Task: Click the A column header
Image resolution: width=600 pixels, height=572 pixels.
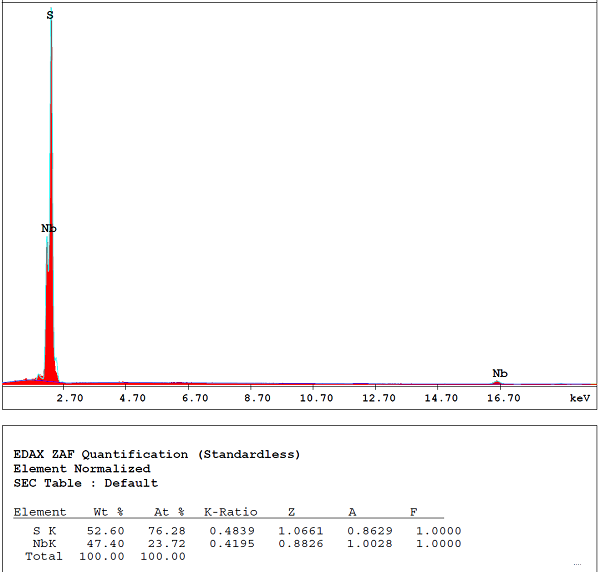Action: pos(352,512)
